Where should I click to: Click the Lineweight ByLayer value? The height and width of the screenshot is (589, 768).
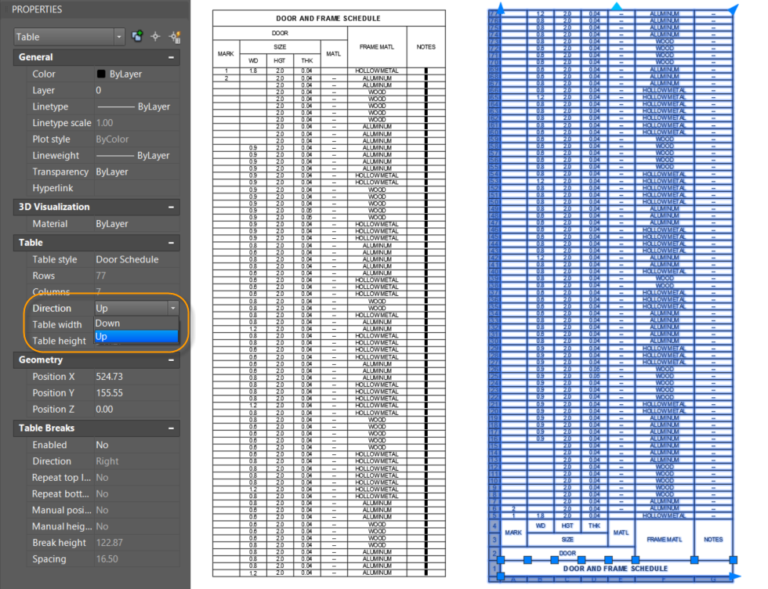pos(134,156)
